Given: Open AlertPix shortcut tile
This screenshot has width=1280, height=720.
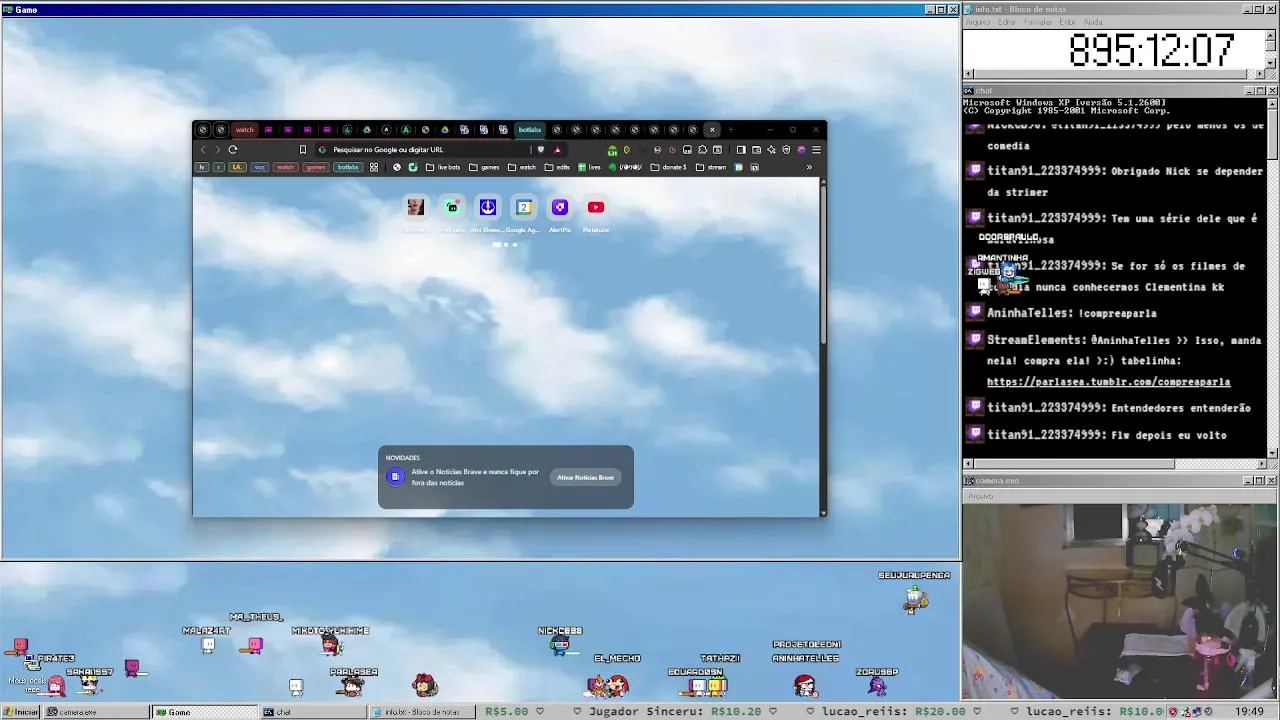Looking at the screenshot, I should 560,207.
